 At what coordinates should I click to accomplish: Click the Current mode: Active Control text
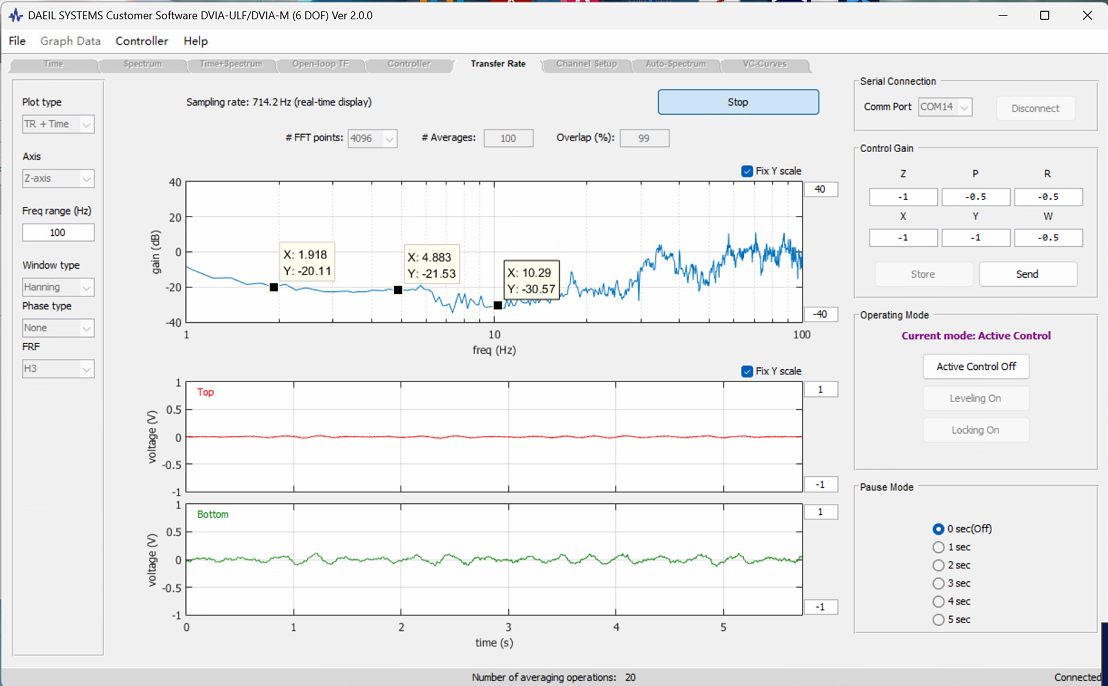[x=976, y=336]
